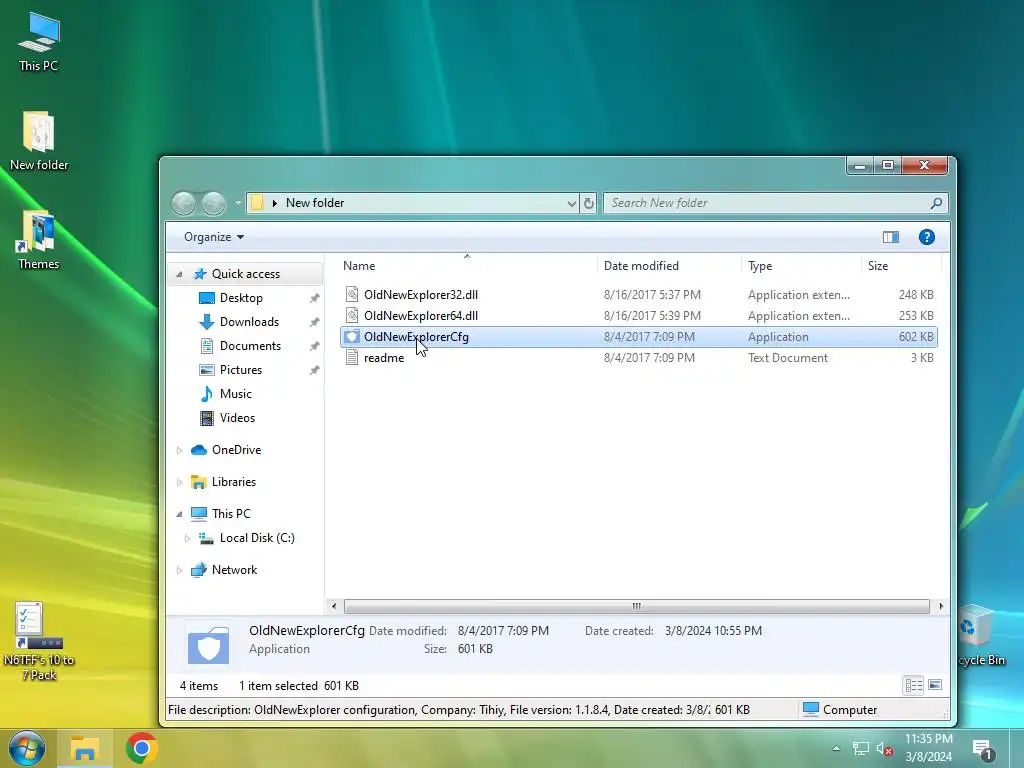Go to Pictures in Quick access

240,370
